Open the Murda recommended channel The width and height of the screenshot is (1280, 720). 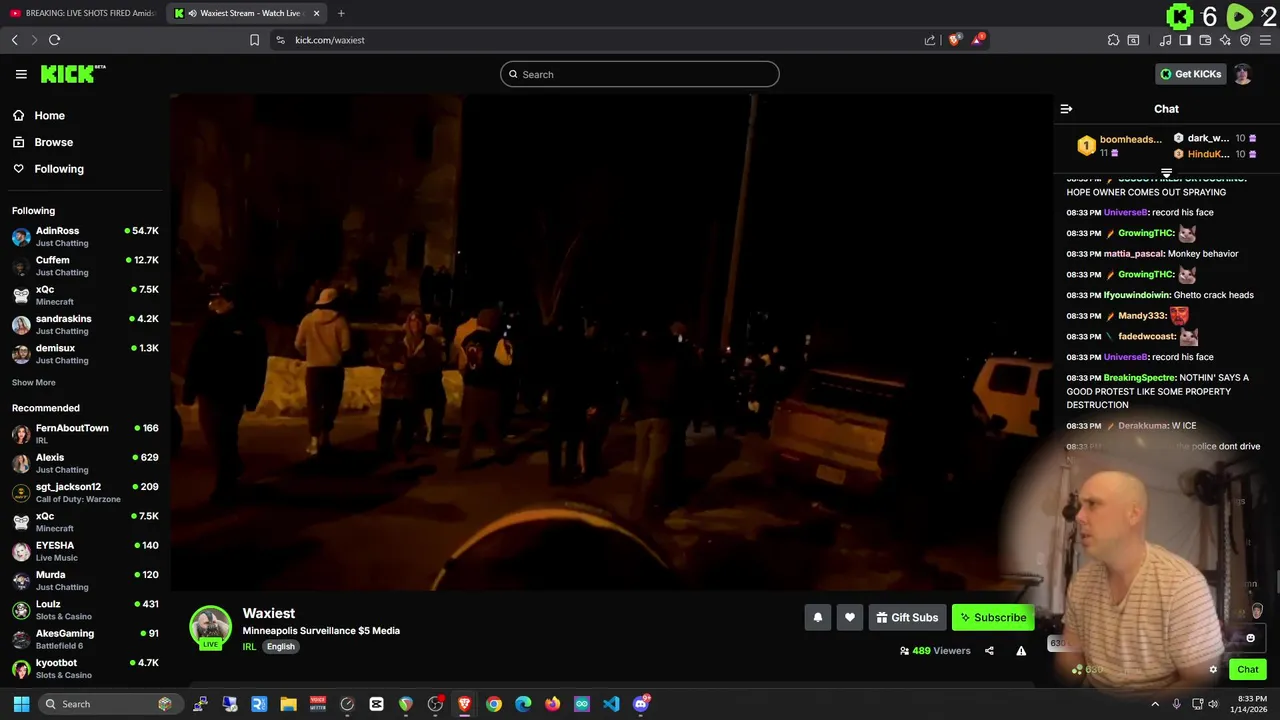pos(85,580)
